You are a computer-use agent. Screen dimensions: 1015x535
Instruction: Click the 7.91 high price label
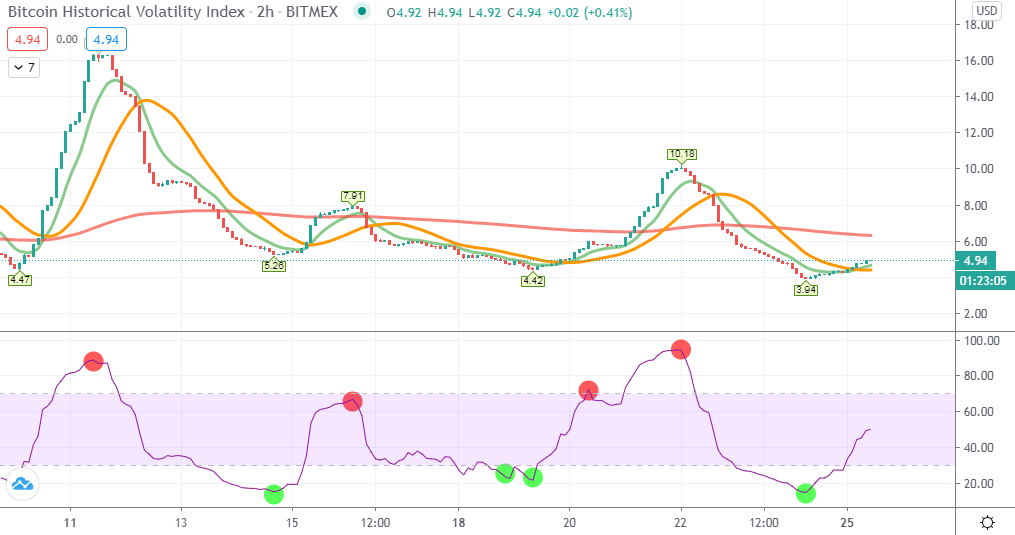click(x=353, y=196)
